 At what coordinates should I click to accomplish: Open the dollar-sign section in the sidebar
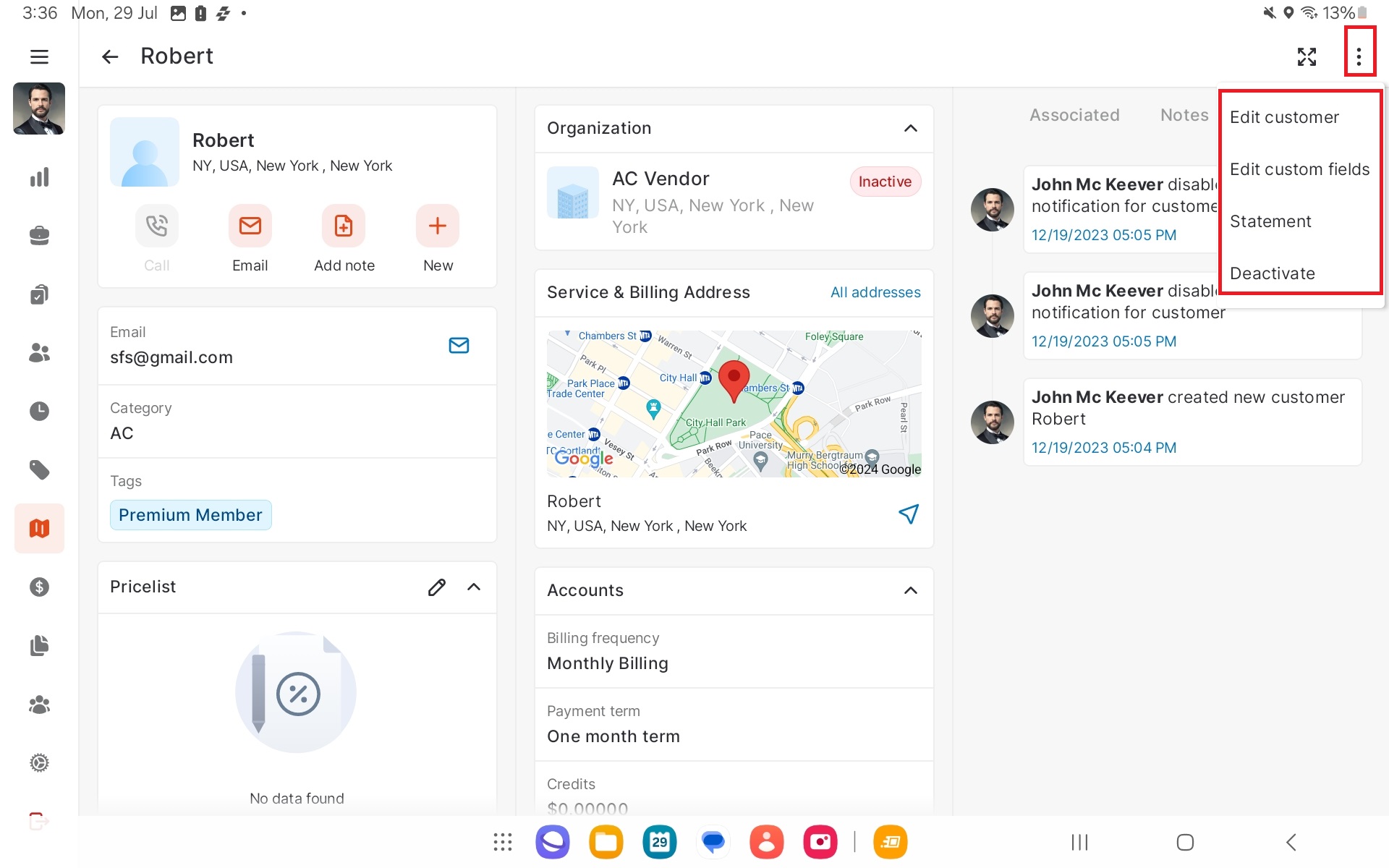click(x=39, y=587)
